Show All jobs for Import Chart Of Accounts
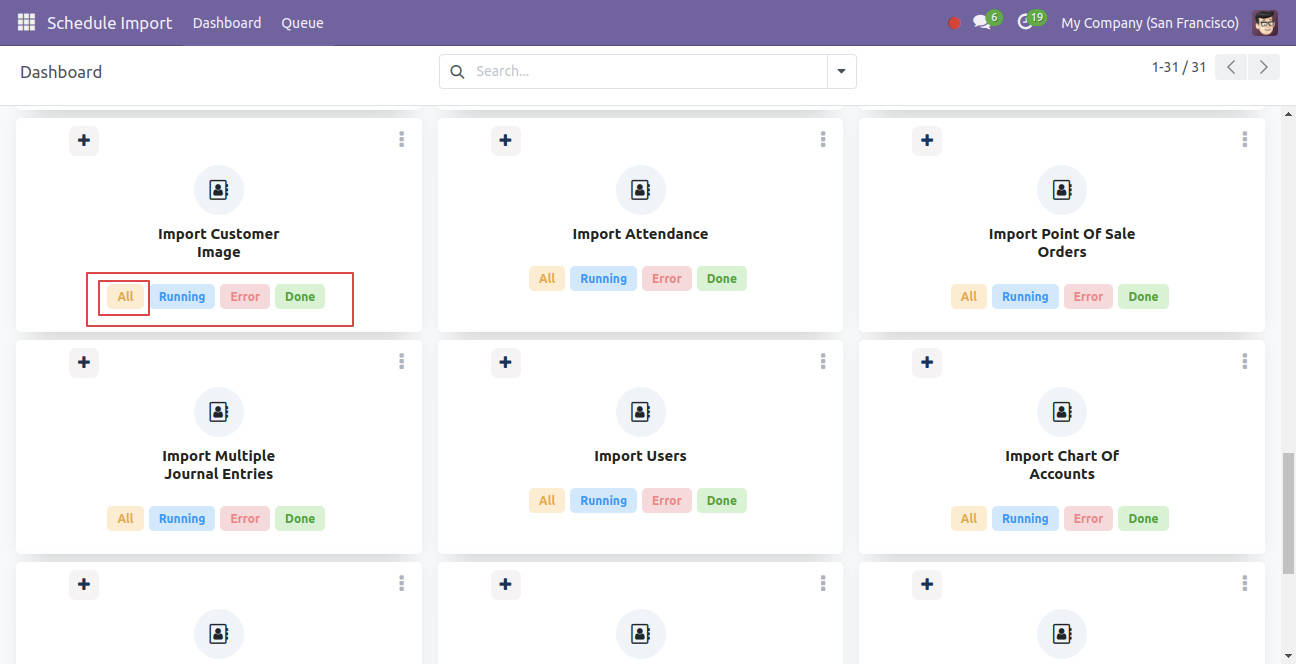 (969, 519)
